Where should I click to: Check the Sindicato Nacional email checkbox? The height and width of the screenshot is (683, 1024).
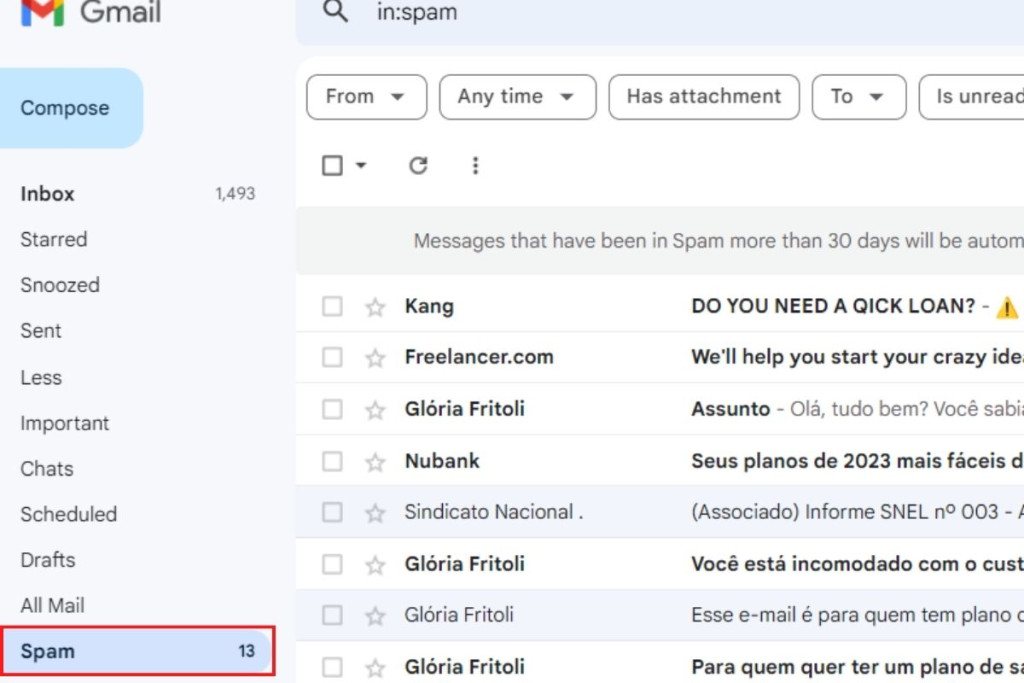click(x=332, y=512)
